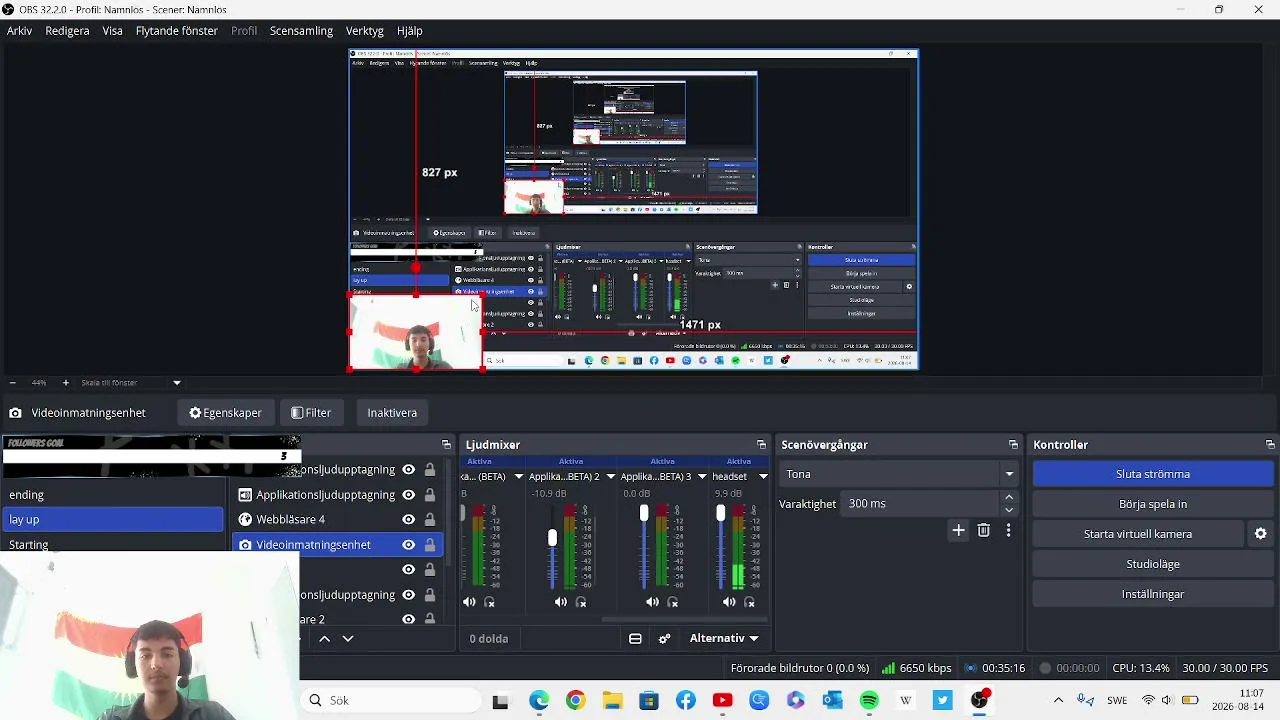Hide the Webbläsare 4 source

point(408,519)
